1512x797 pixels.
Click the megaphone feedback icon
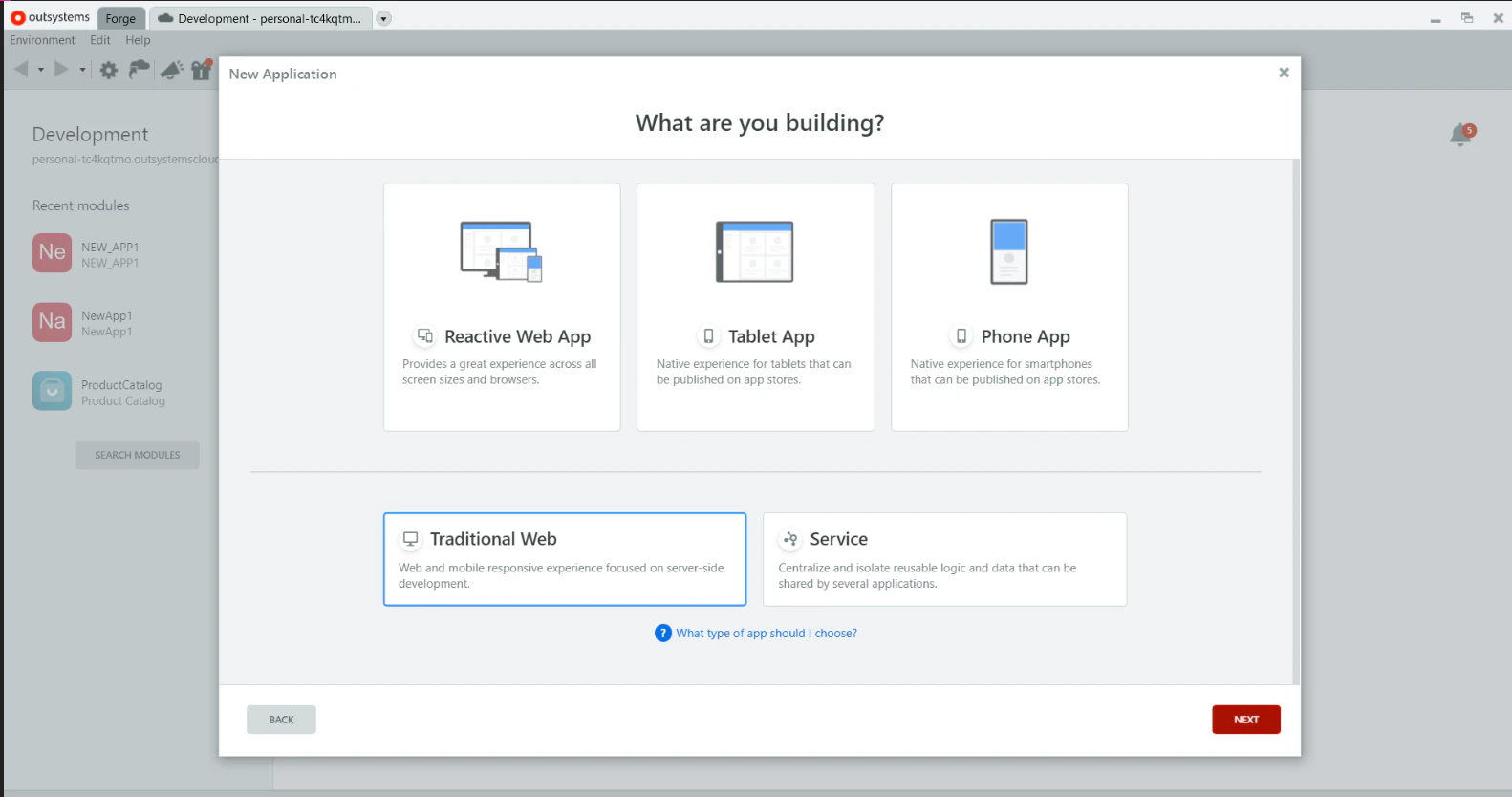pos(171,70)
